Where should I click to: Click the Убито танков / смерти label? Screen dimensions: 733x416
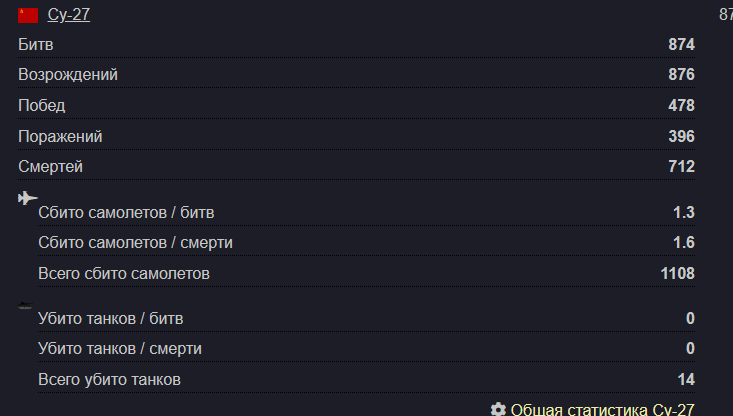(120, 349)
